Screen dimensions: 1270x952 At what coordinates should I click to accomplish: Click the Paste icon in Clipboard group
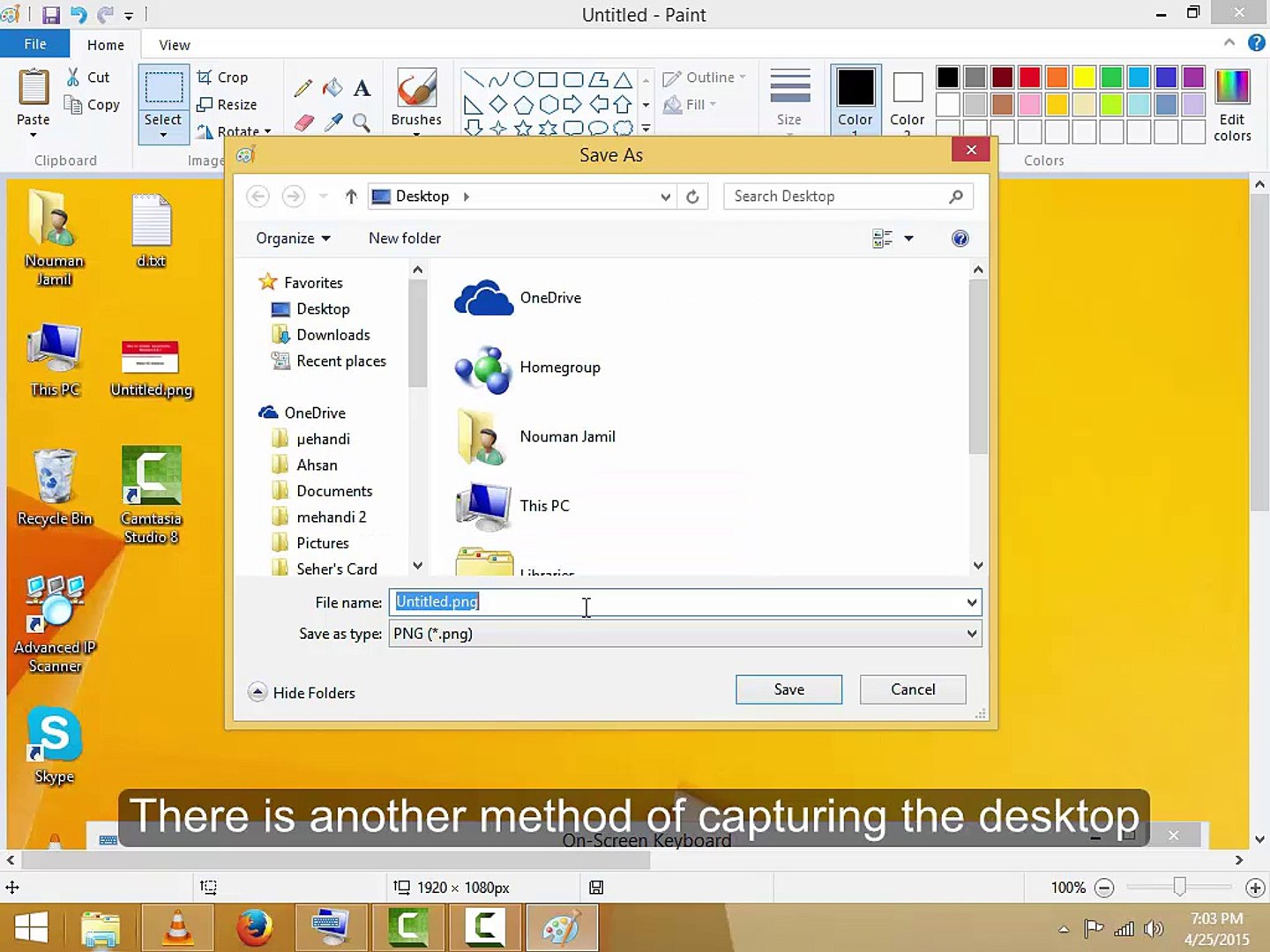34,88
